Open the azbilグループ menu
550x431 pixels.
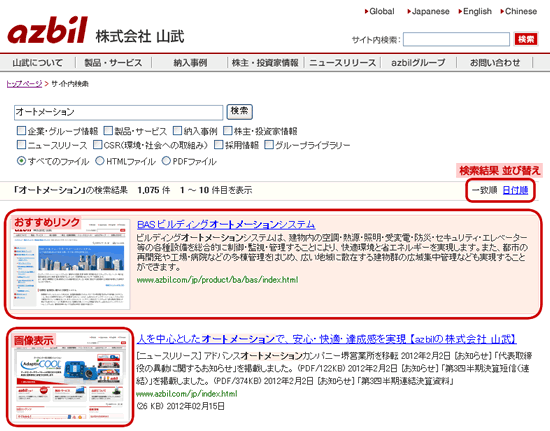(x=418, y=63)
